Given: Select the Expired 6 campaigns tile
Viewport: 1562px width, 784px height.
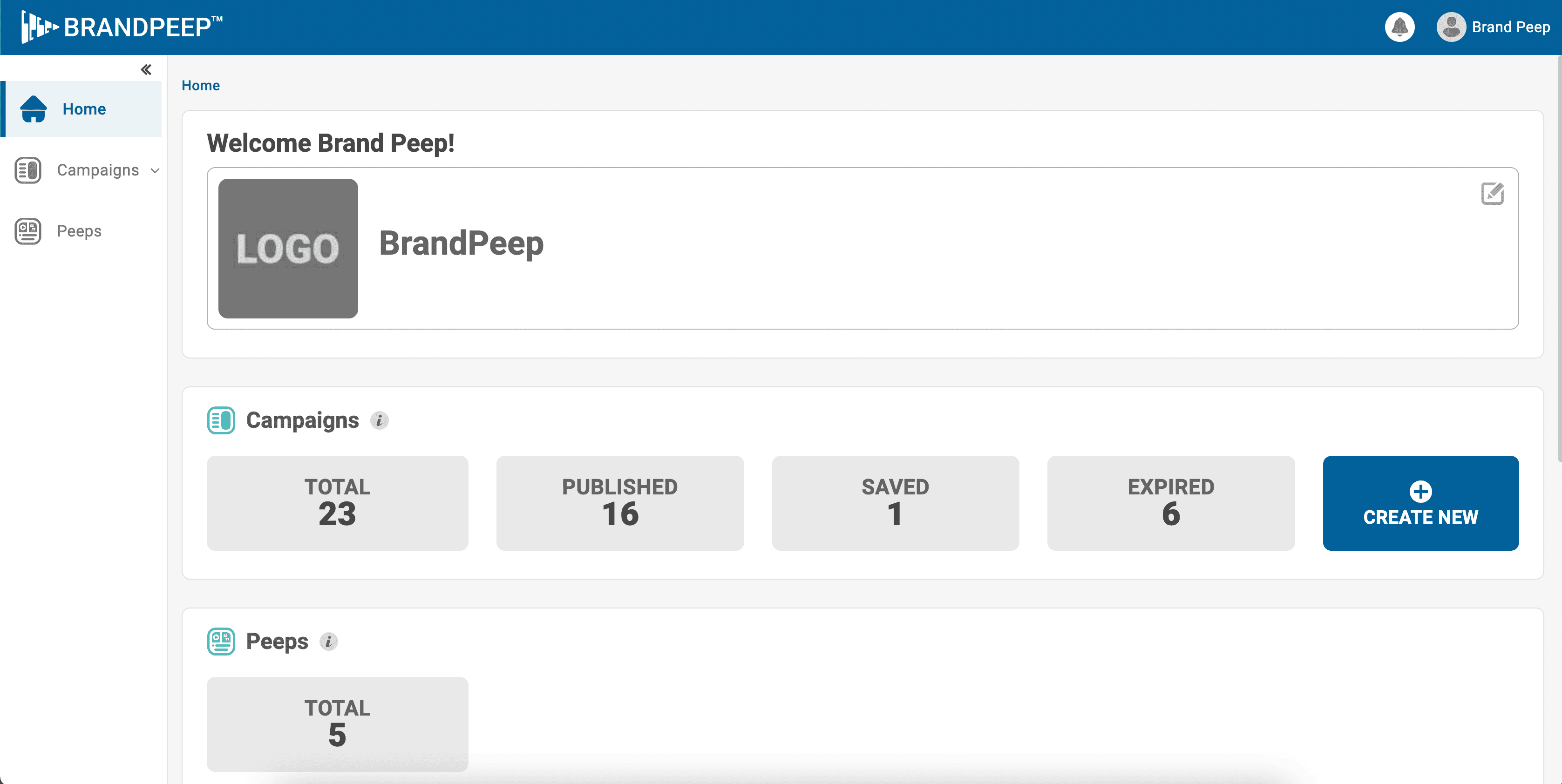Looking at the screenshot, I should pos(1171,503).
